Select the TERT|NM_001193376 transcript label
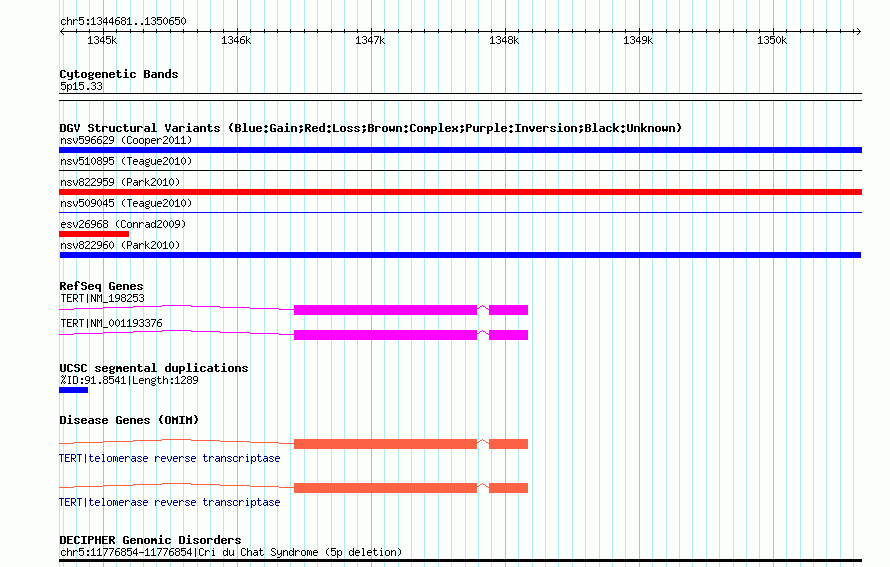 111,324
